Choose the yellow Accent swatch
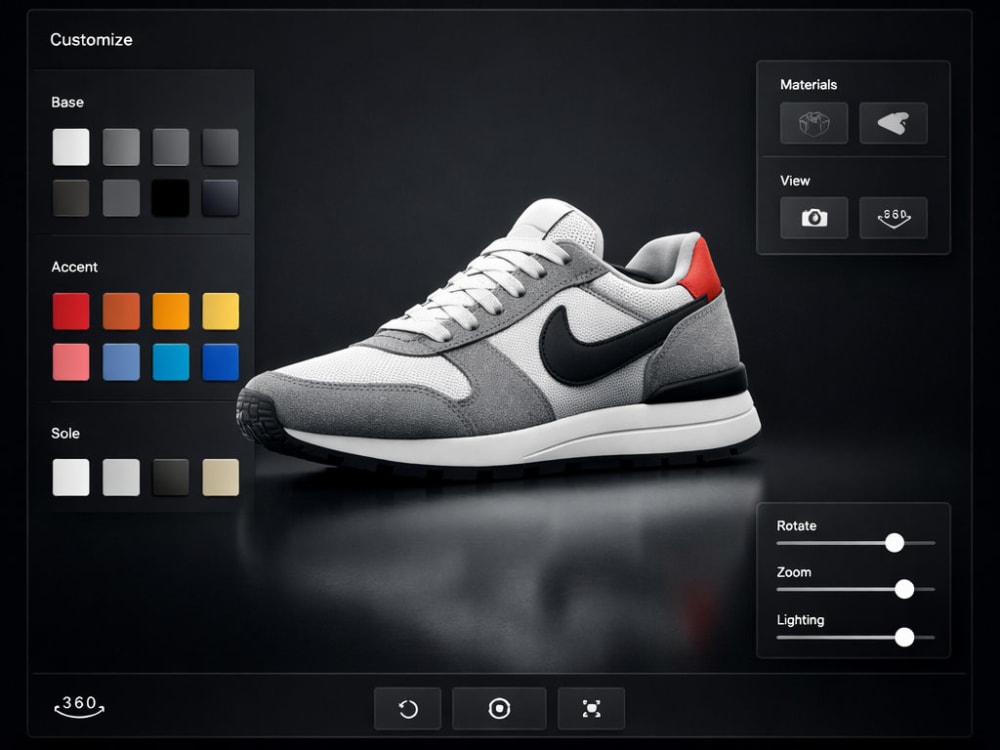 point(221,311)
